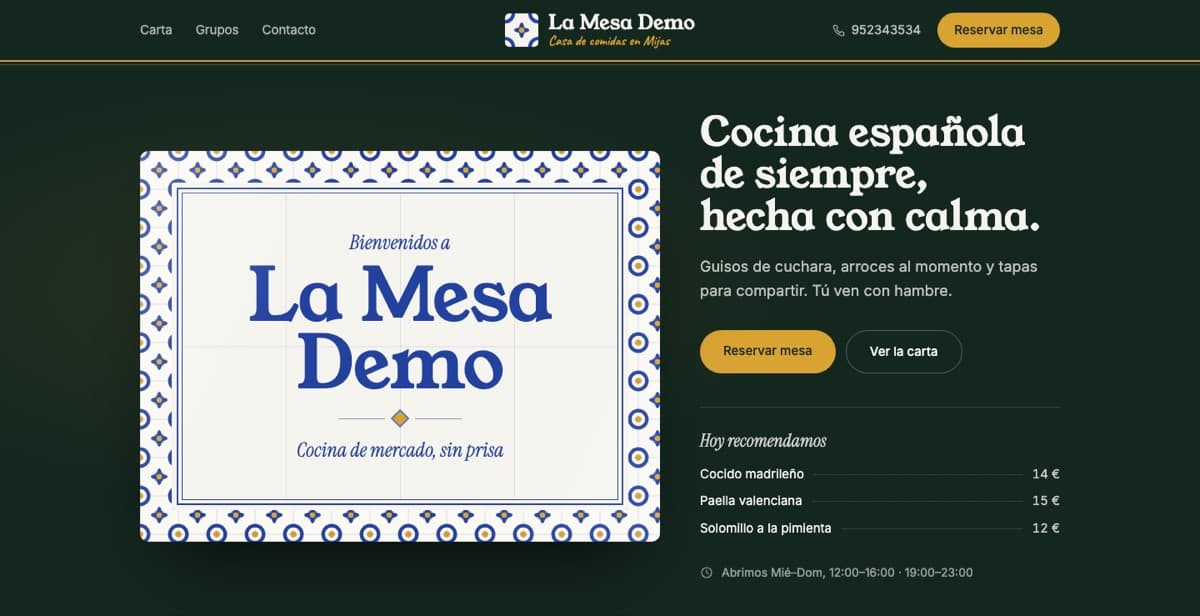
Task: Click Reservar mesa button in the header
Action: pos(998,30)
